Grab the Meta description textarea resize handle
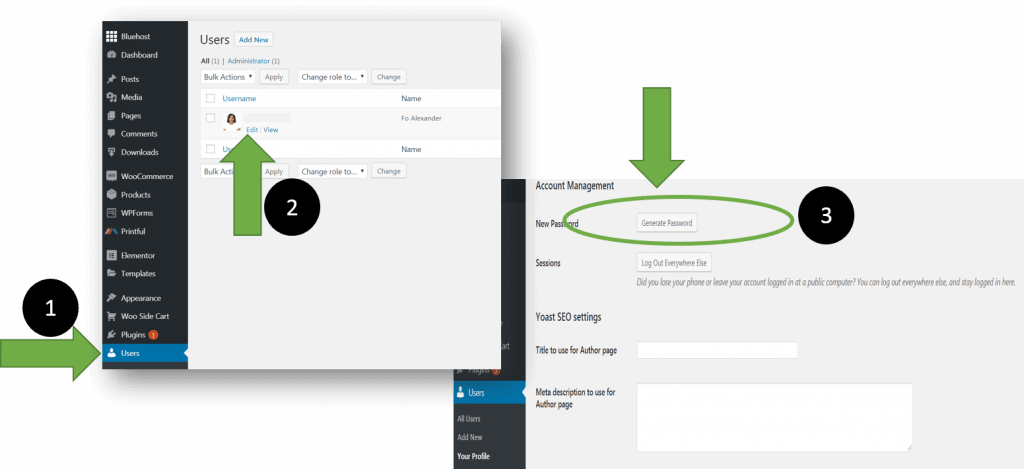The image size is (1024, 469). [908, 447]
